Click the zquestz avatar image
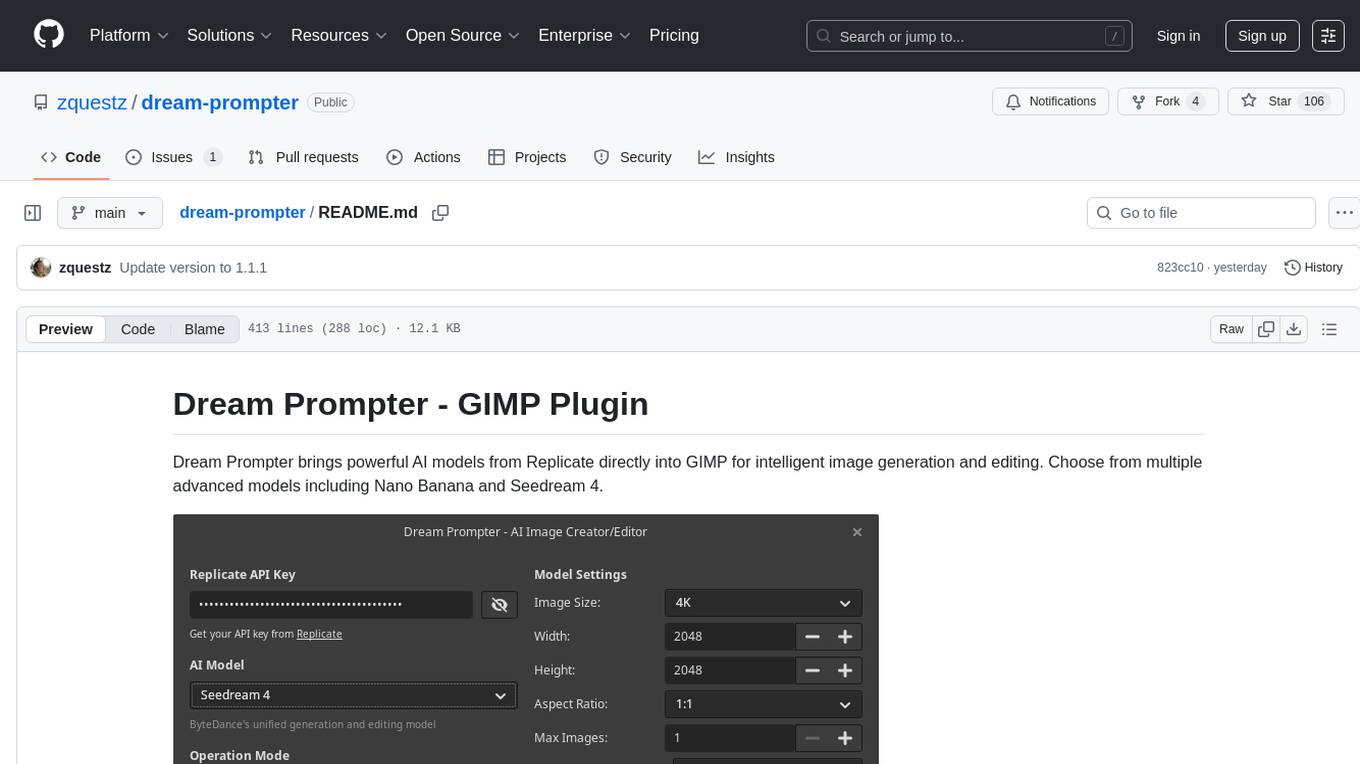 41,268
